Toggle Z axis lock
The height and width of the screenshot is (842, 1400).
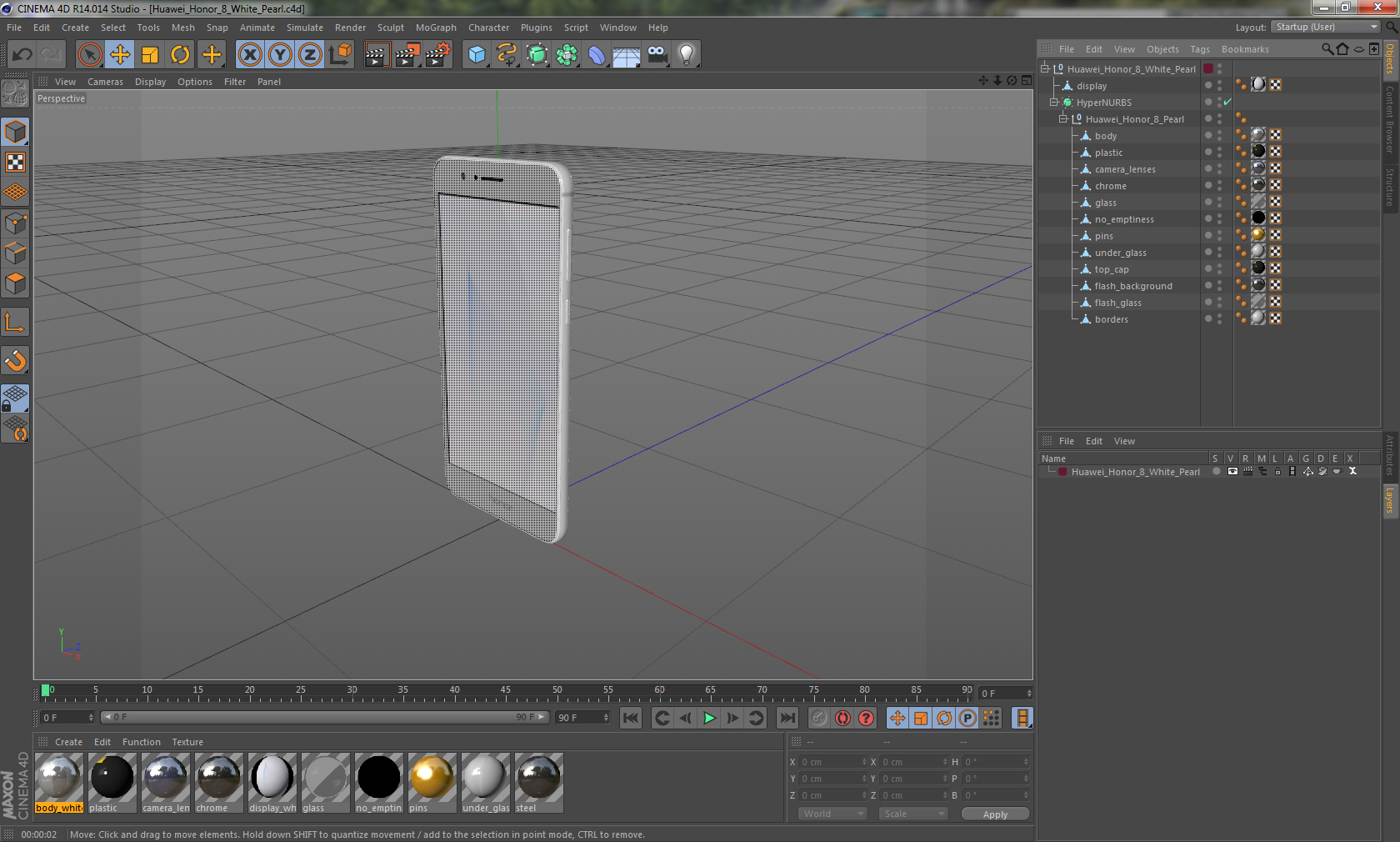pos(310,55)
